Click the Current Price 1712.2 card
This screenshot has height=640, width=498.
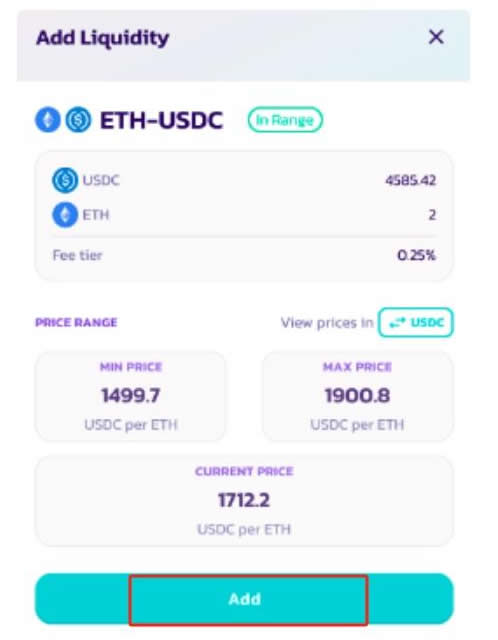tap(244, 501)
